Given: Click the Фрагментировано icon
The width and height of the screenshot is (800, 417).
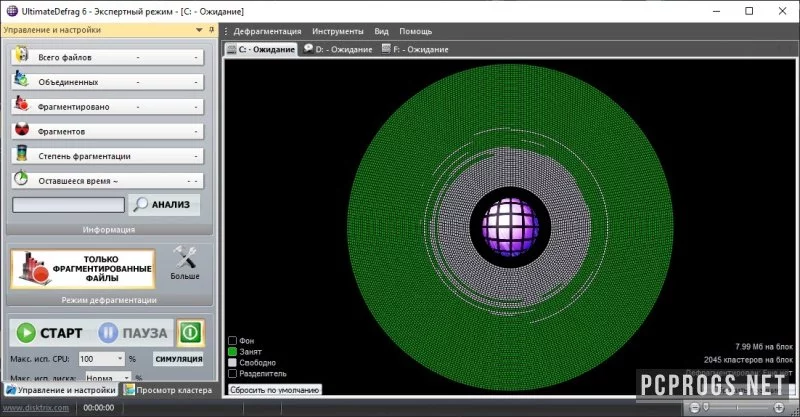Looking at the screenshot, I should click(21, 104).
